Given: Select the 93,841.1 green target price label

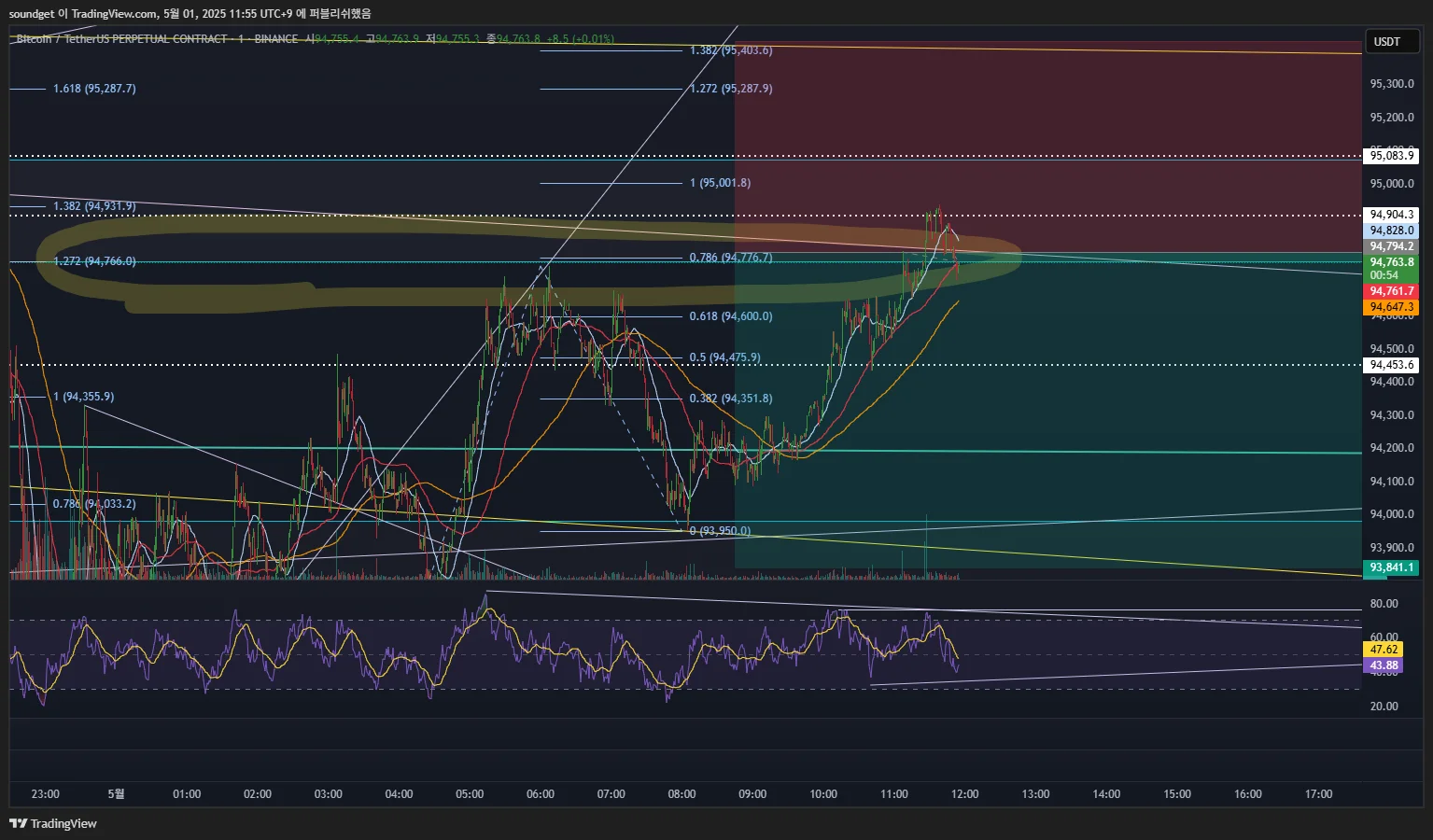Looking at the screenshot, I should click(1391, 567).
